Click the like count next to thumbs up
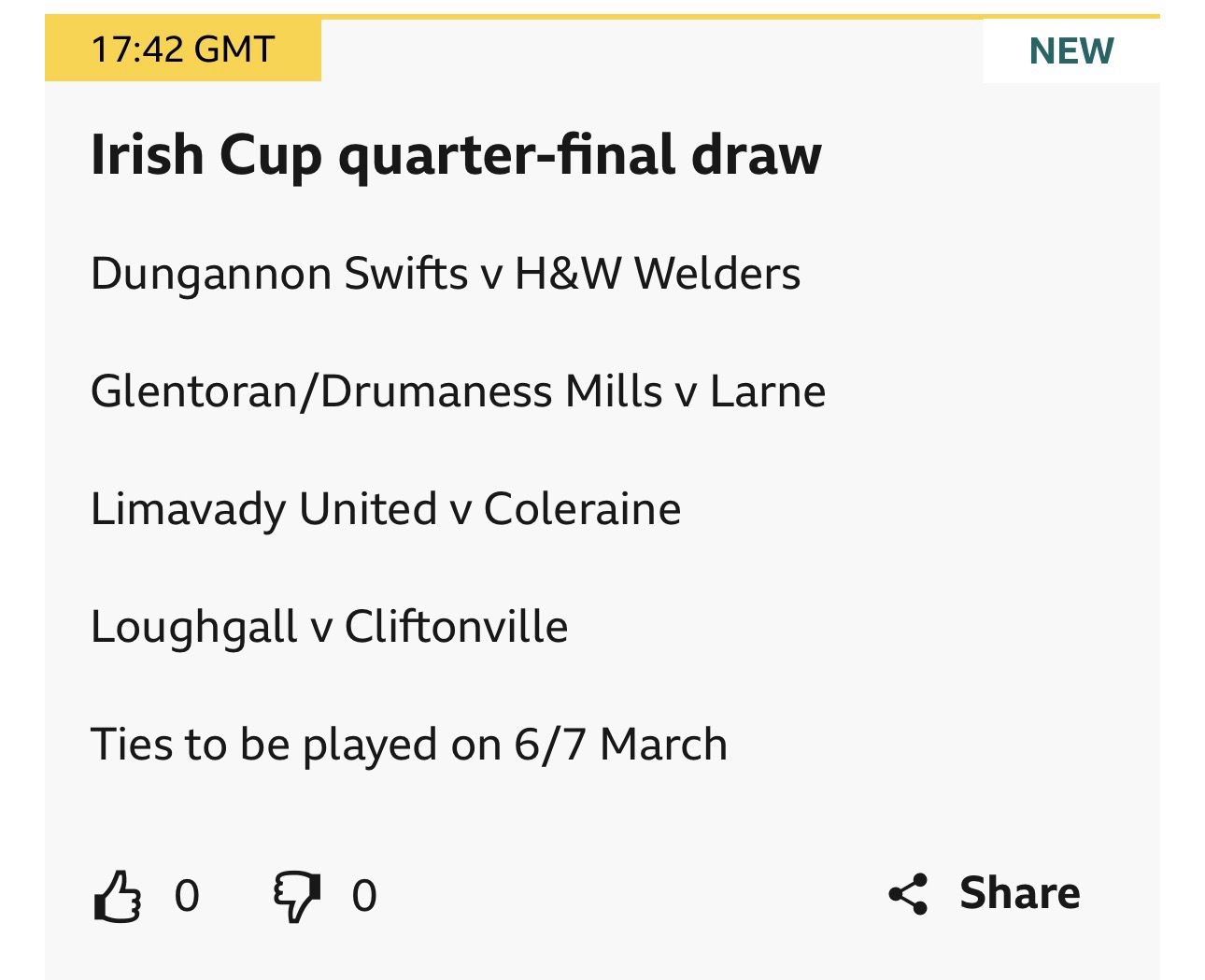1205x980 pixels. [187, 896]
